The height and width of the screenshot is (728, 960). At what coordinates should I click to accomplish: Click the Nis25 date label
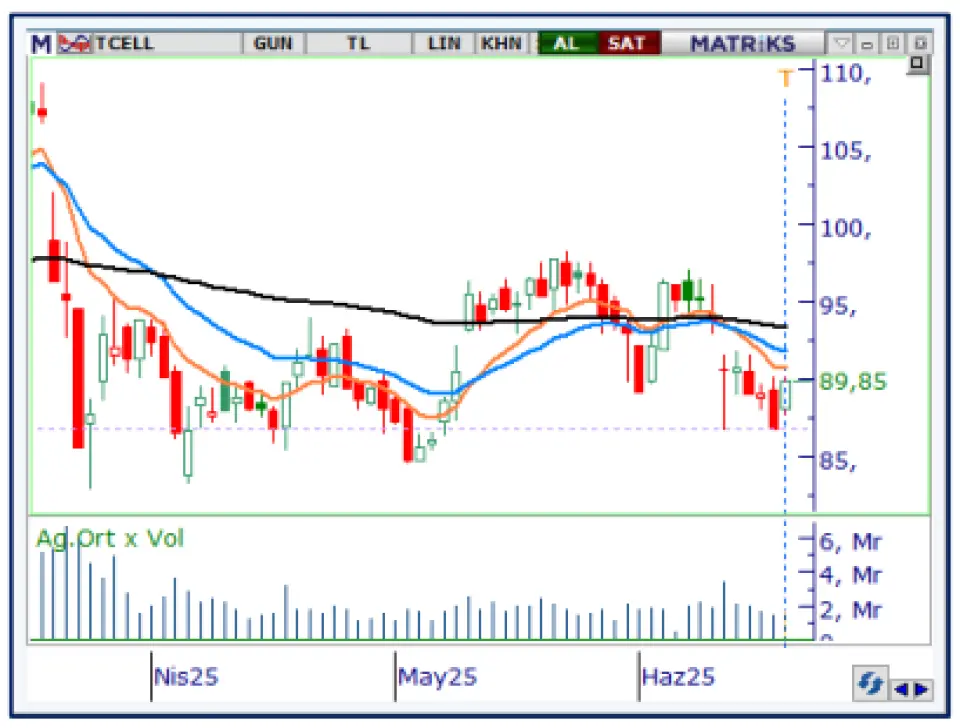click(186, 677)
